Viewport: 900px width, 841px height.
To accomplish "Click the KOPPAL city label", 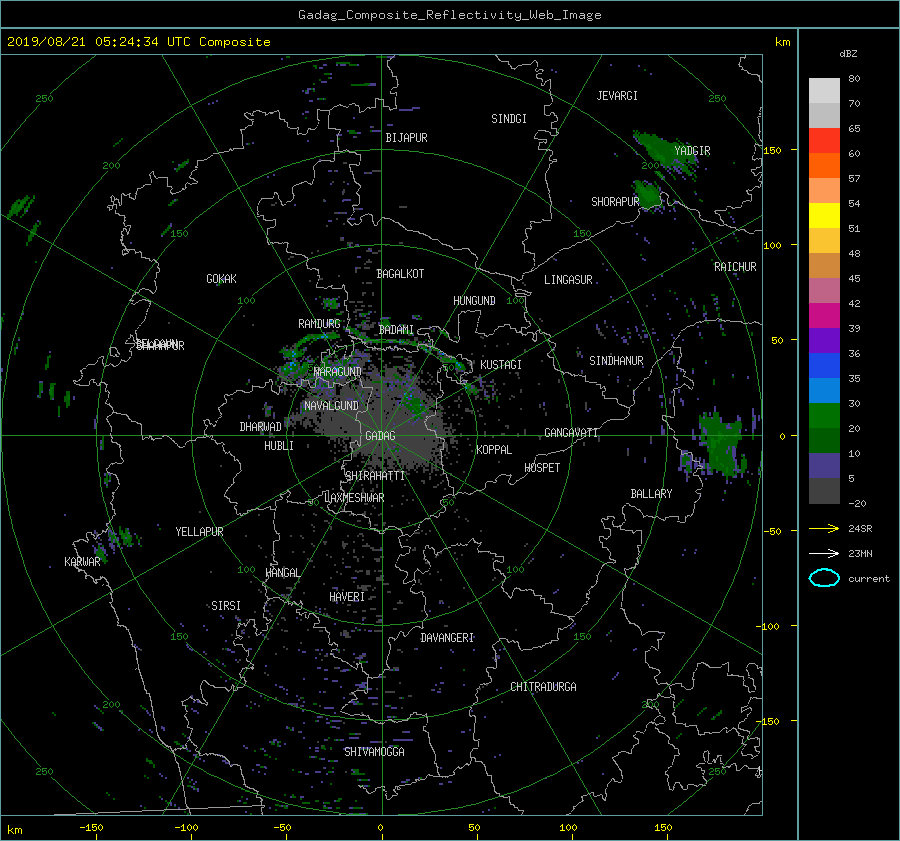I will [494, 450].
